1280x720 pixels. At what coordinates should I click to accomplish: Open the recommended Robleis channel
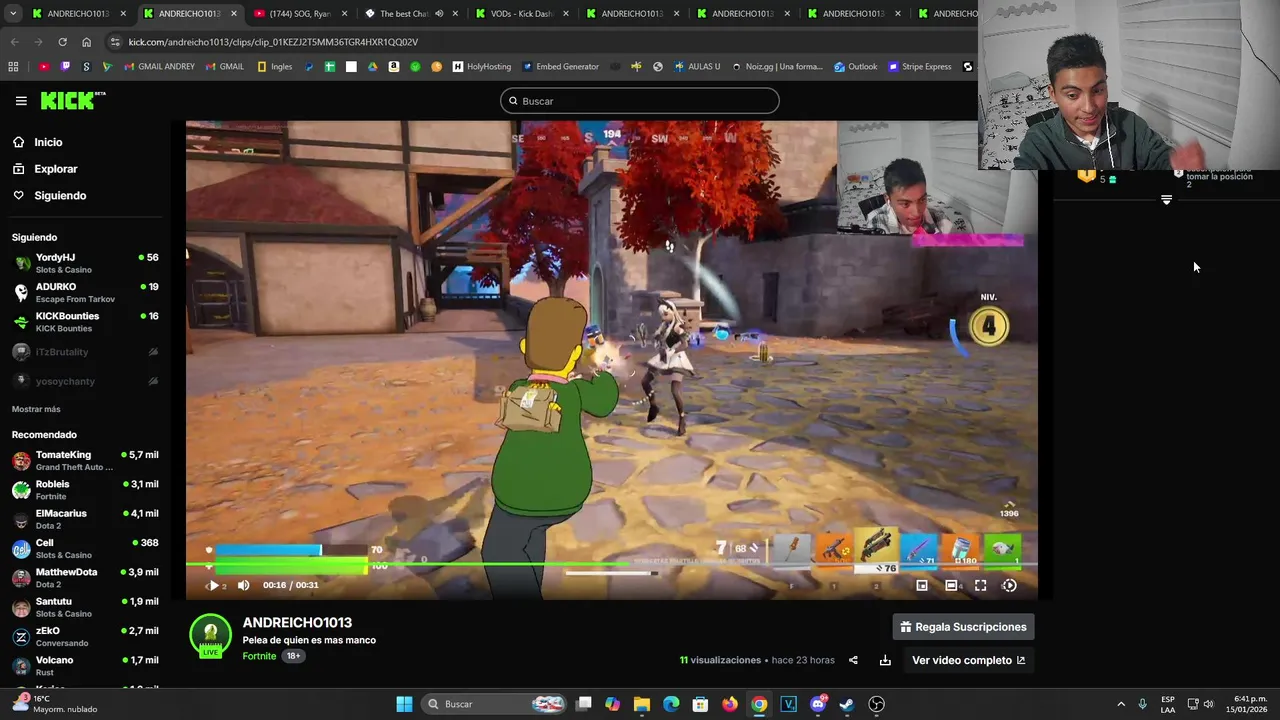pos(85,490)
